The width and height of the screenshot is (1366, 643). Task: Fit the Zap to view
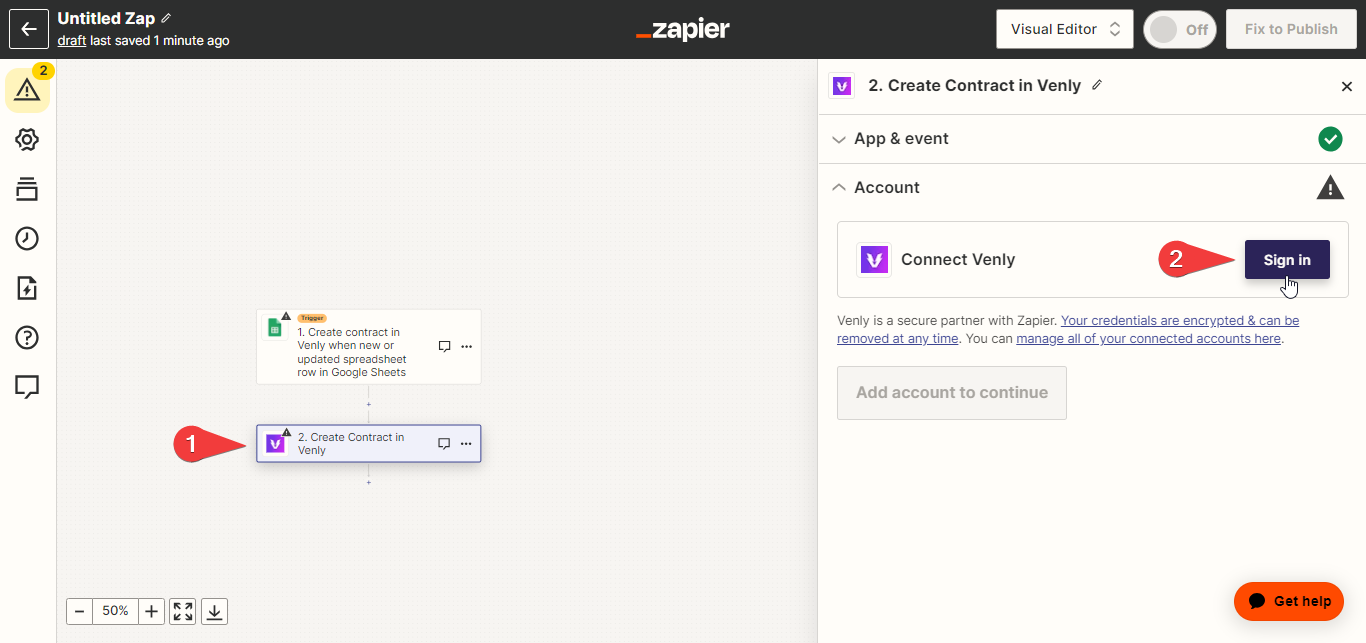tap(183, 611)
